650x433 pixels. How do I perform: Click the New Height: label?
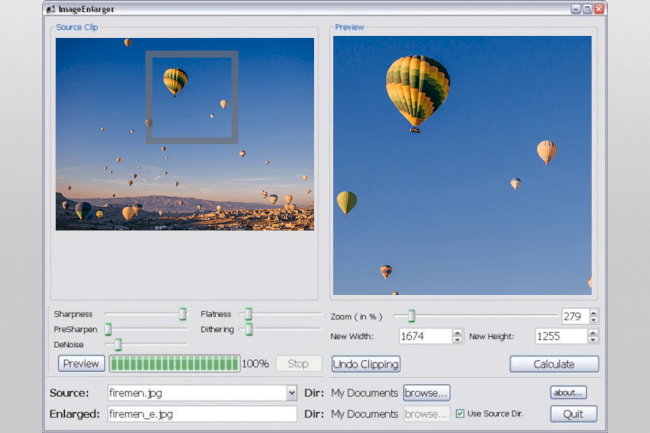click(491, 336)
